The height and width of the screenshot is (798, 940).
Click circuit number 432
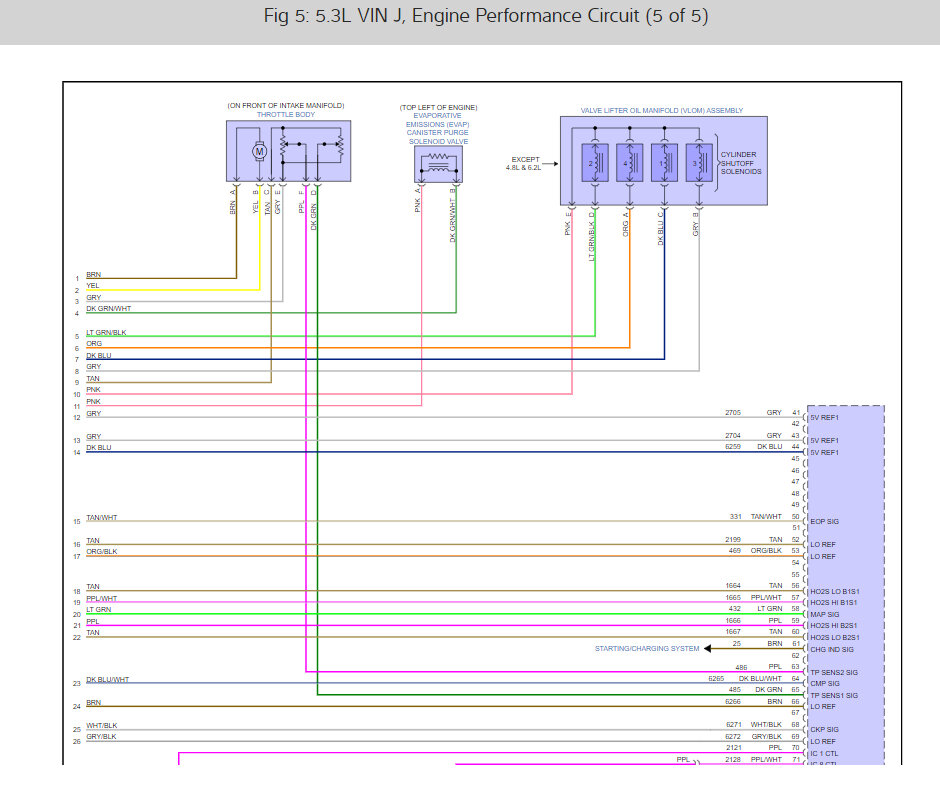coord(734,609)
